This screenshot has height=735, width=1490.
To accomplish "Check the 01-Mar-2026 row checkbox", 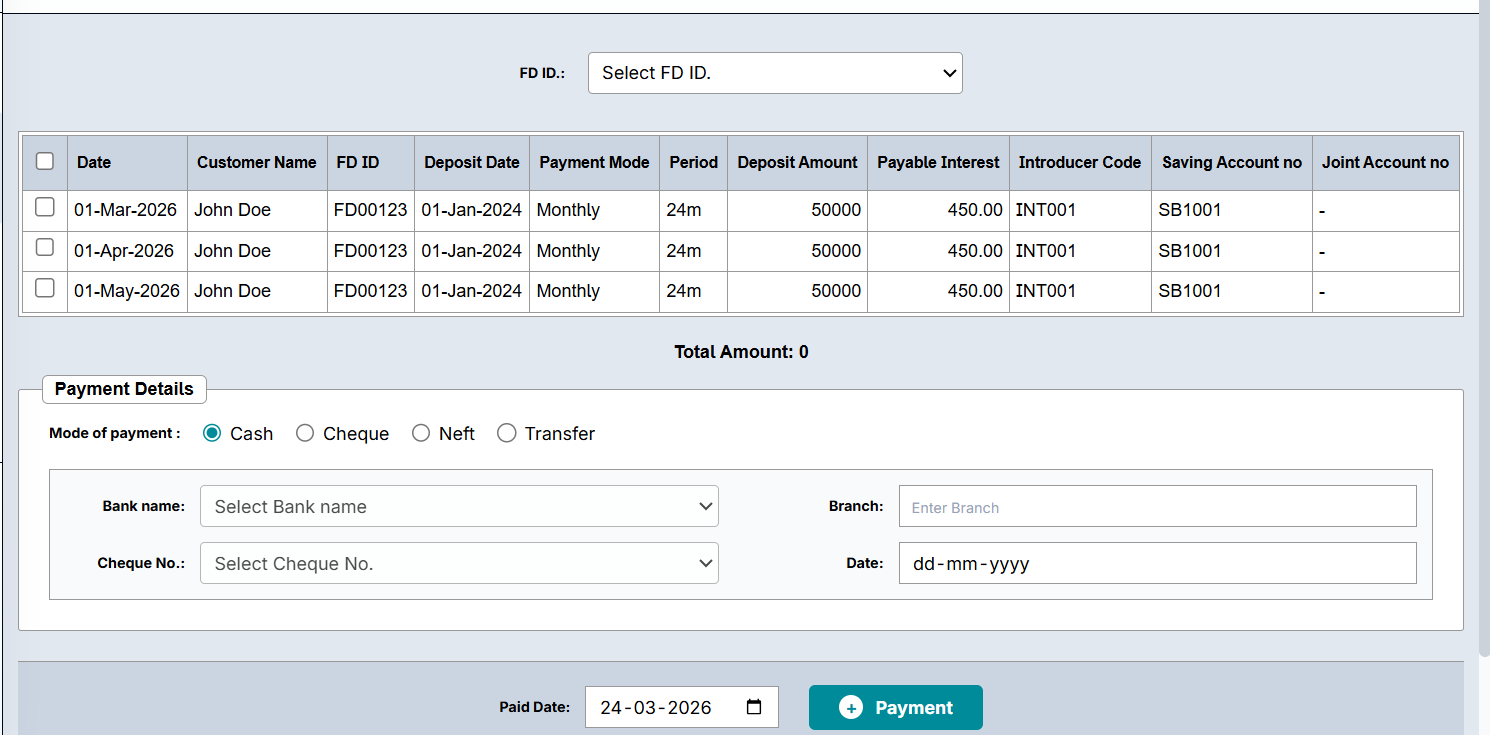I will (x=45, y=208).
